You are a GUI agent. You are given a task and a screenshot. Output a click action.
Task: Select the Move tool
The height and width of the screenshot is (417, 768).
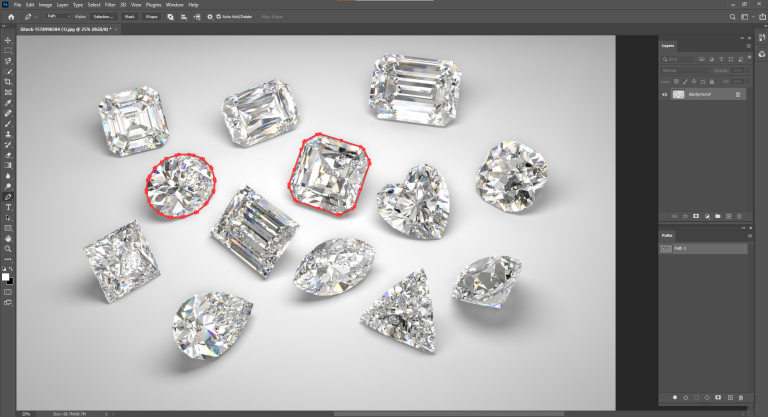click(x=8, y=39)
